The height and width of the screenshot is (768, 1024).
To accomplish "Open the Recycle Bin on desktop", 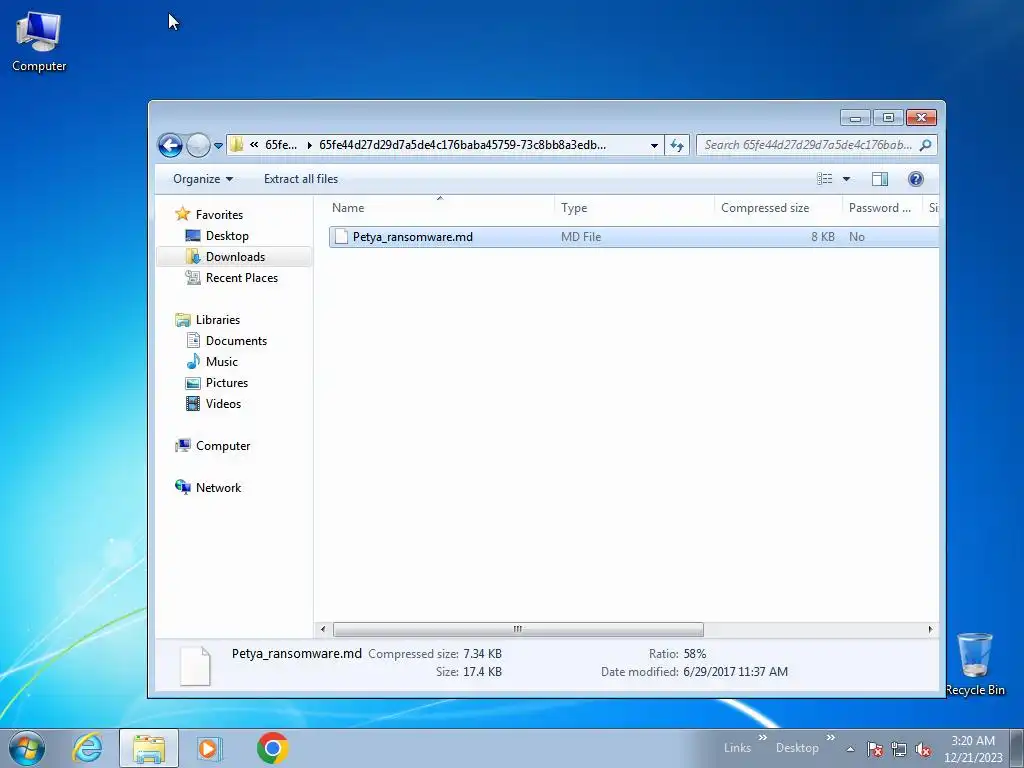I will (975, 664).
